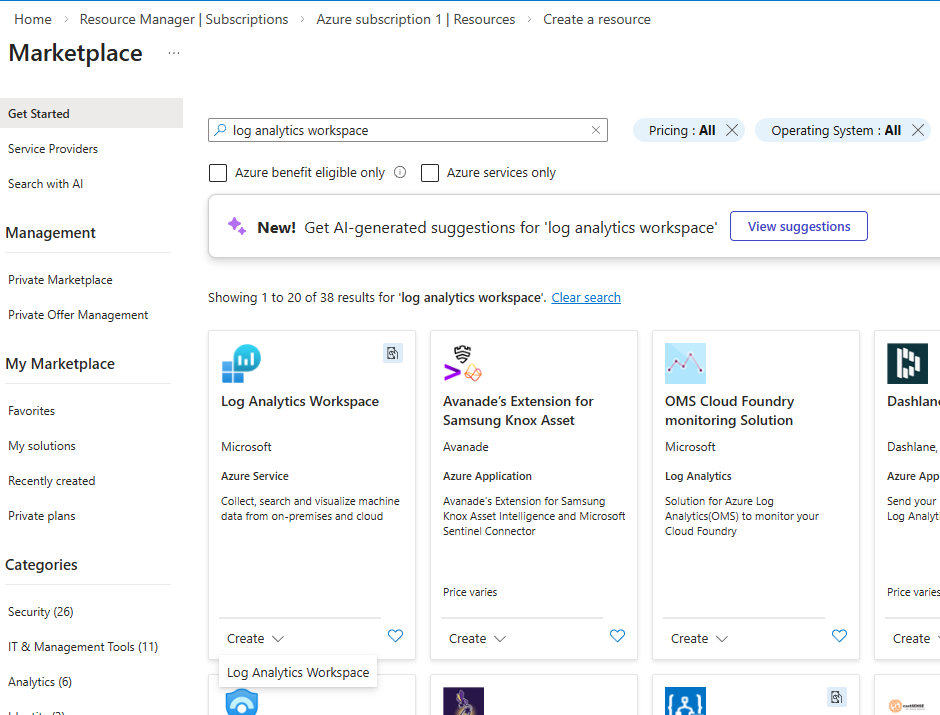Enable the Azure benefit eligible only checkbox
This screenshot has height=715, width=940.
click(218, 172)
